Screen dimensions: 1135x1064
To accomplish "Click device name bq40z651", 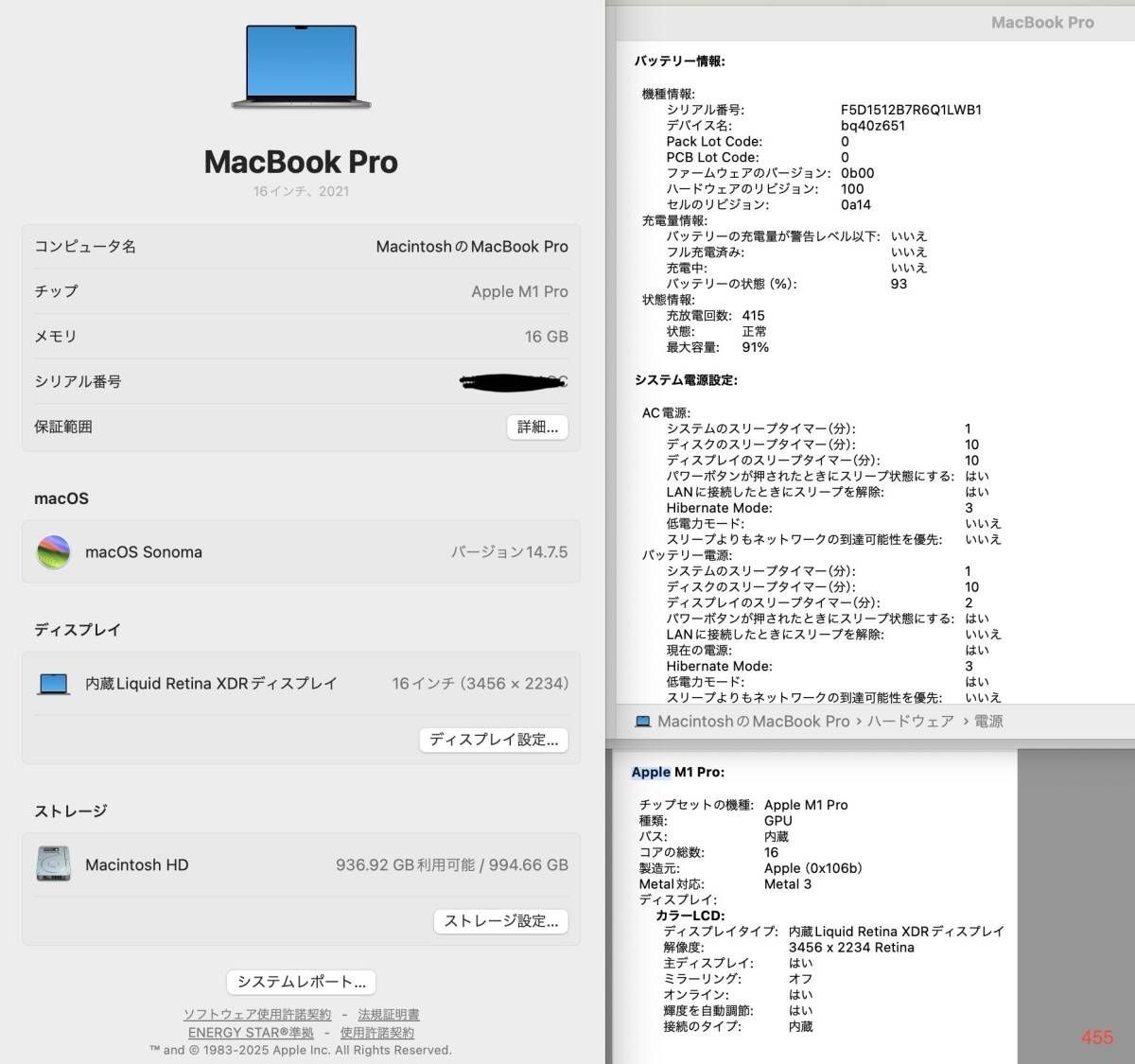I will pos(872,126).
